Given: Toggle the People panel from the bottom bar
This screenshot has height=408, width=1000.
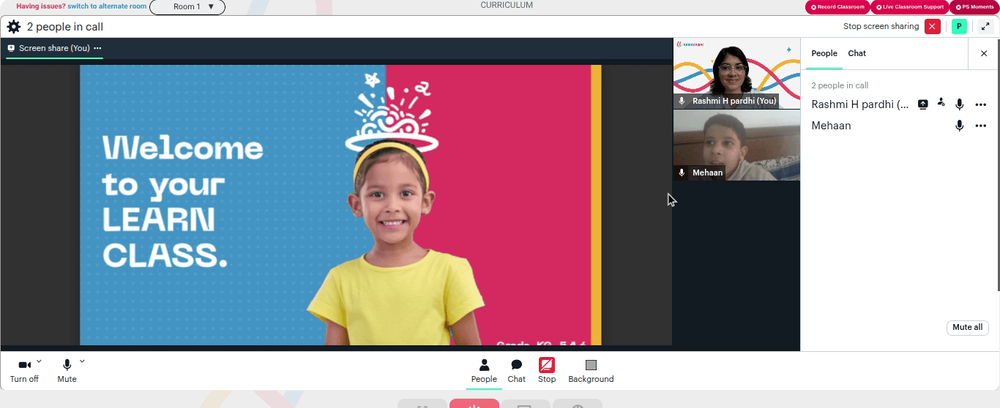Looking at the screenshot, I should (484, 370).
